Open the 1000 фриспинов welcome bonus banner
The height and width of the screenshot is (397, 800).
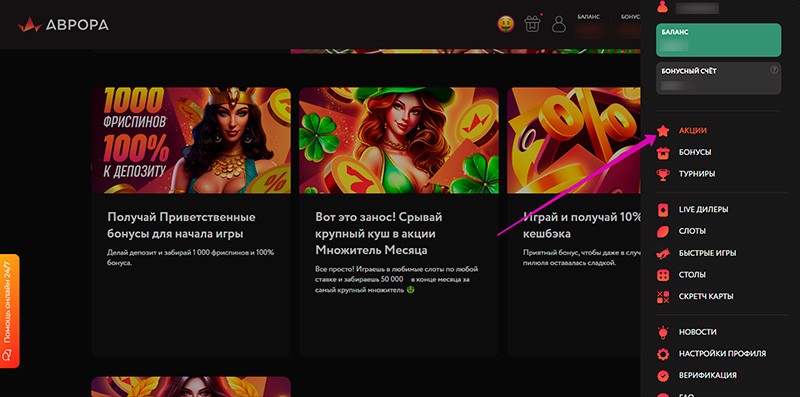point(191,140)
